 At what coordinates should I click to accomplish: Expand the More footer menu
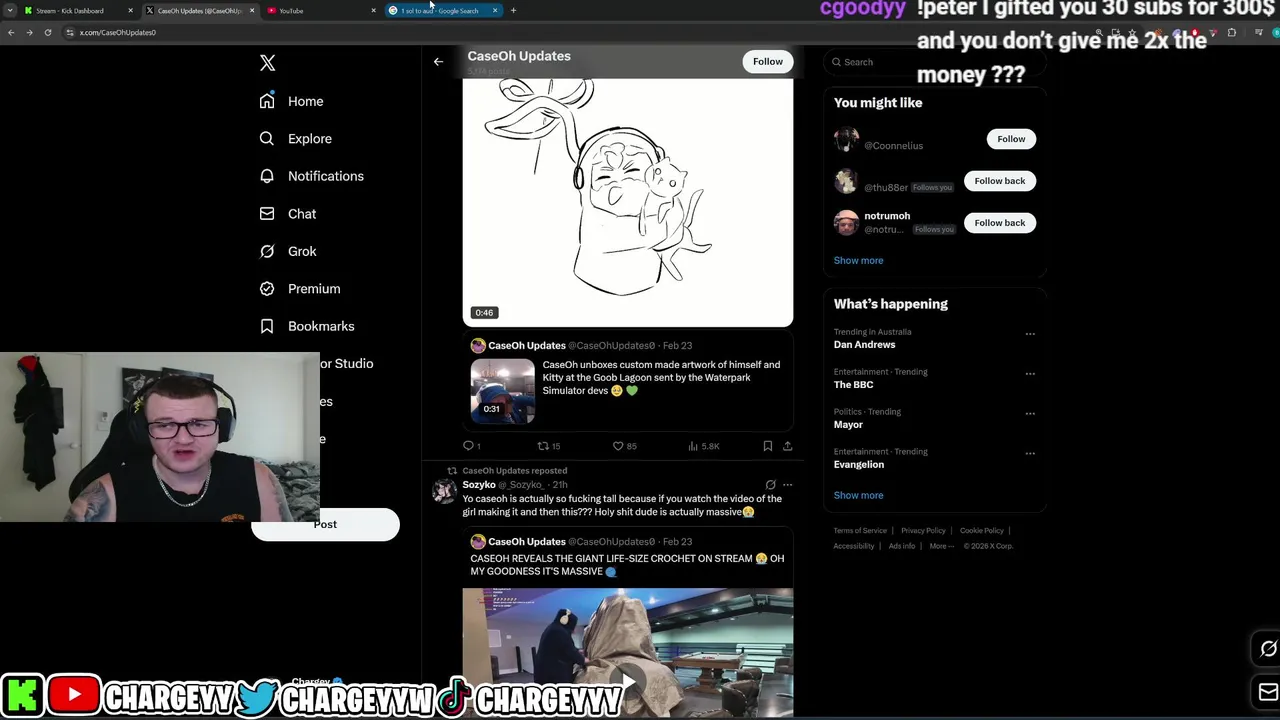click(x=941, y=546)
